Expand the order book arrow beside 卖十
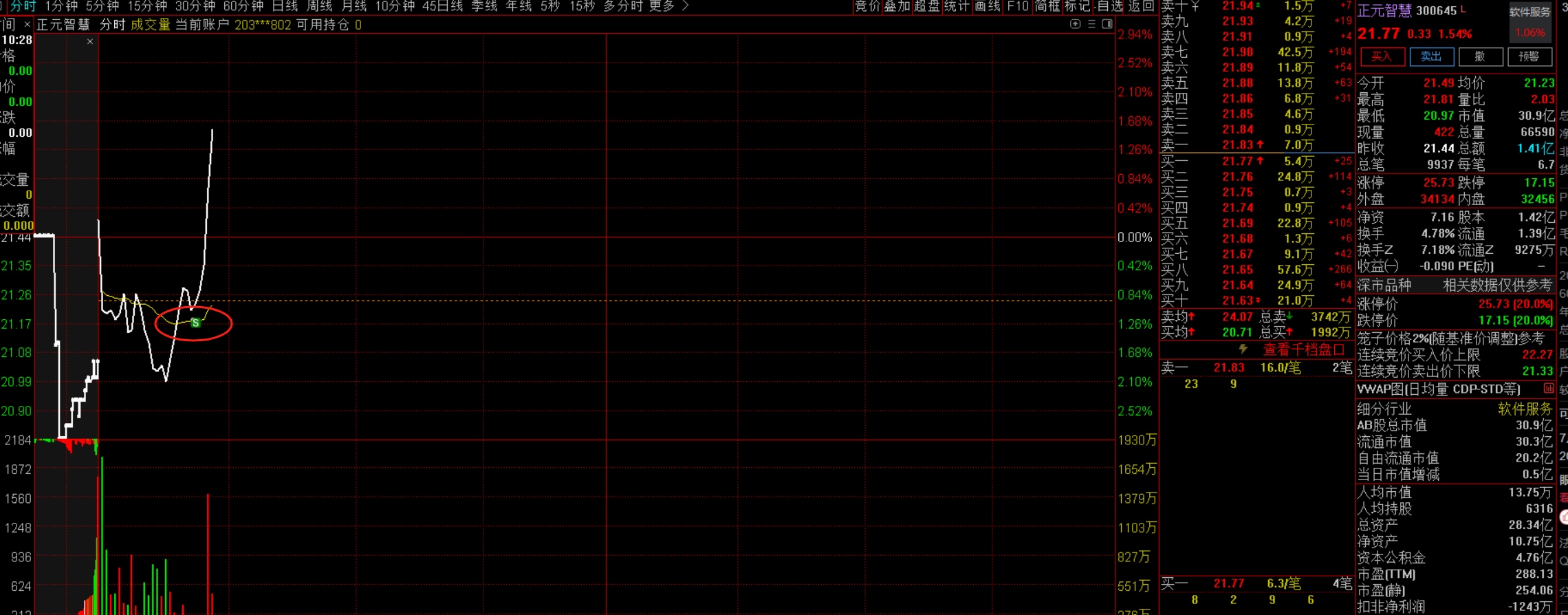This screenshot has height=615, width=1568. (x=1196, y=6)
